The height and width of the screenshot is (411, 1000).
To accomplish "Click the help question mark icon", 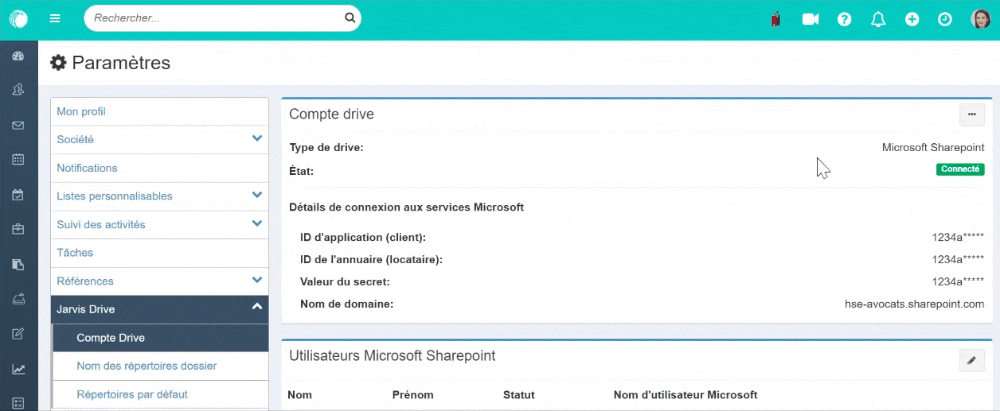I will pyautogui.click(x=844, y=19).
